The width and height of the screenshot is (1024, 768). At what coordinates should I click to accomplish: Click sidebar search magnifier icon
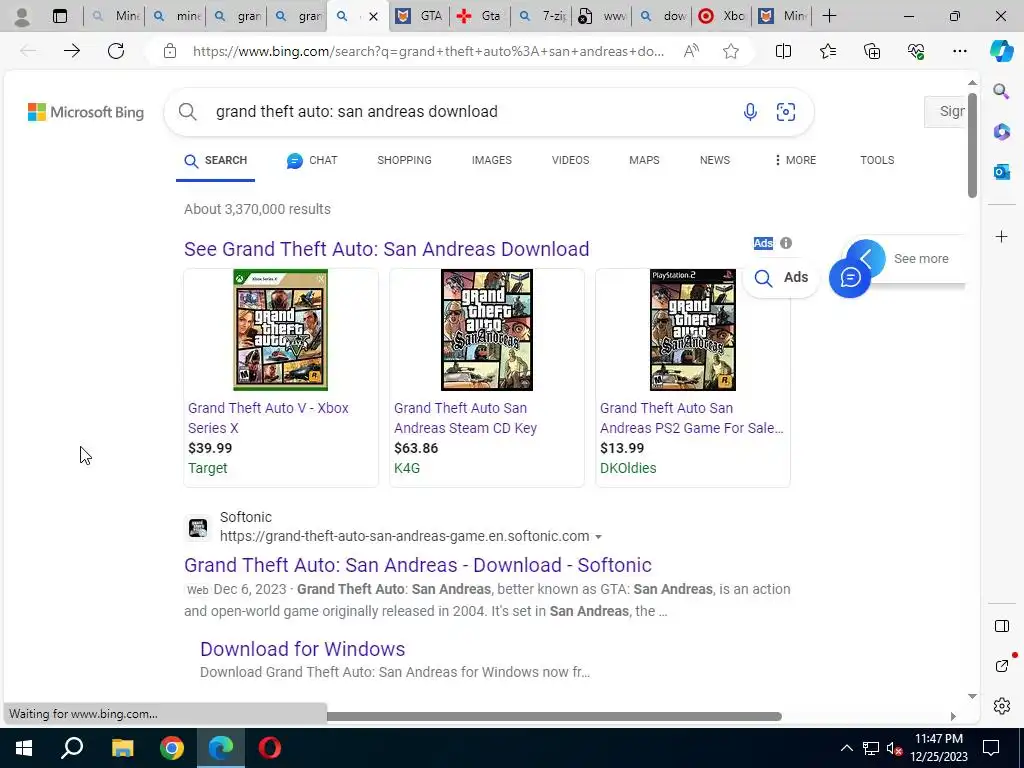click(1001, 91)
